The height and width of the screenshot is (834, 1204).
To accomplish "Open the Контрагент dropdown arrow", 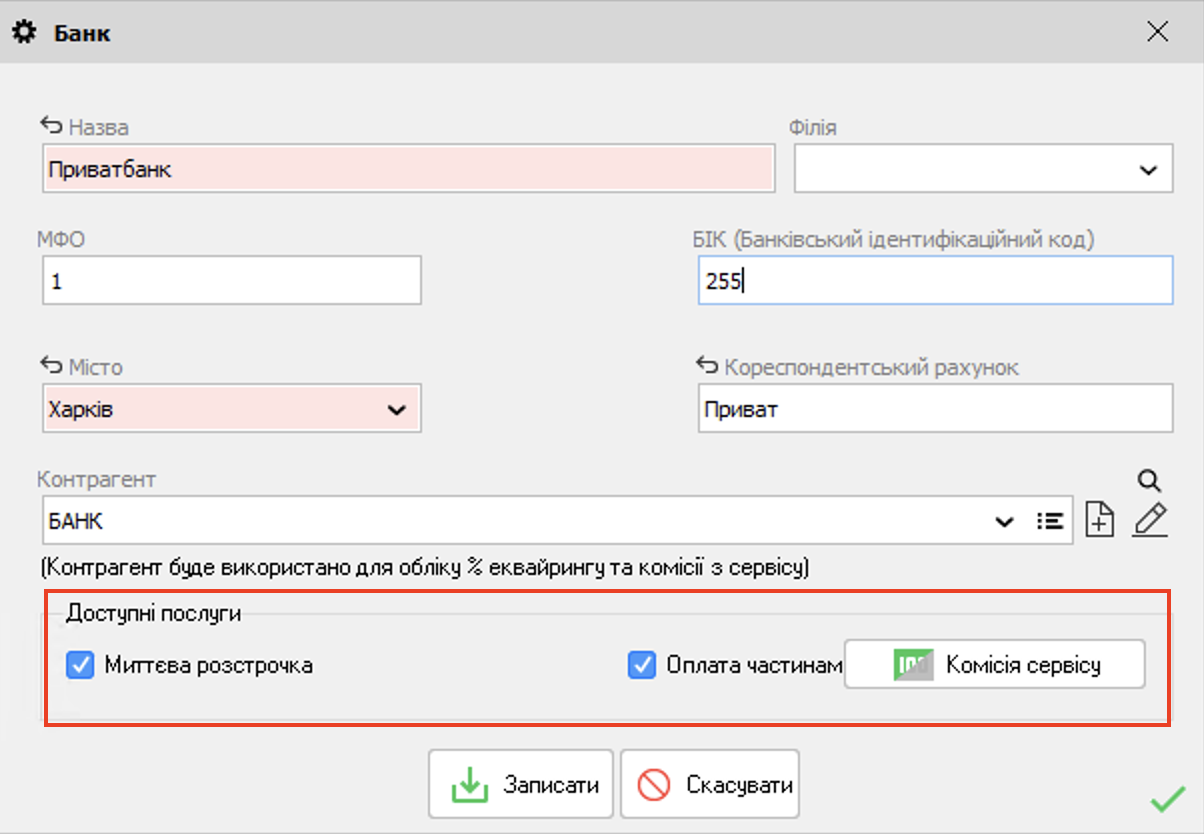I will (1005, 520).
